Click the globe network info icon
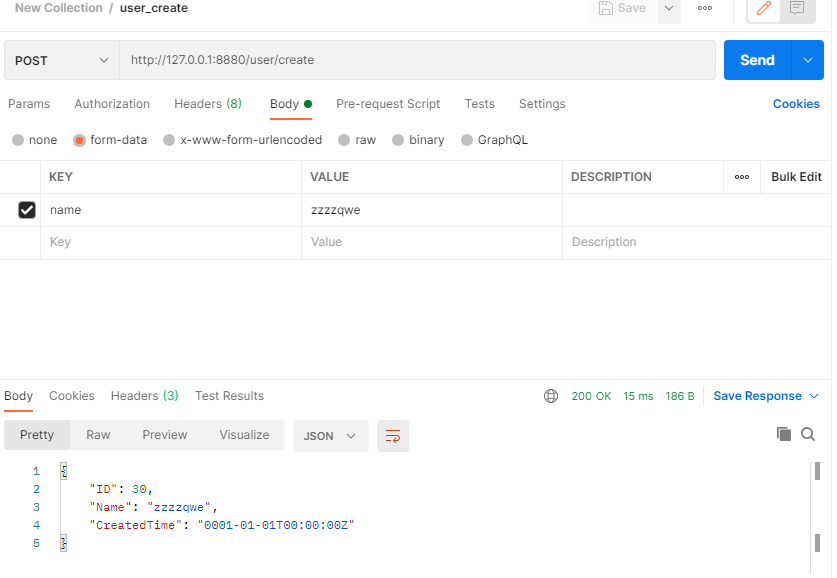This screenshot has height=578, width=837. pos(551,396)
